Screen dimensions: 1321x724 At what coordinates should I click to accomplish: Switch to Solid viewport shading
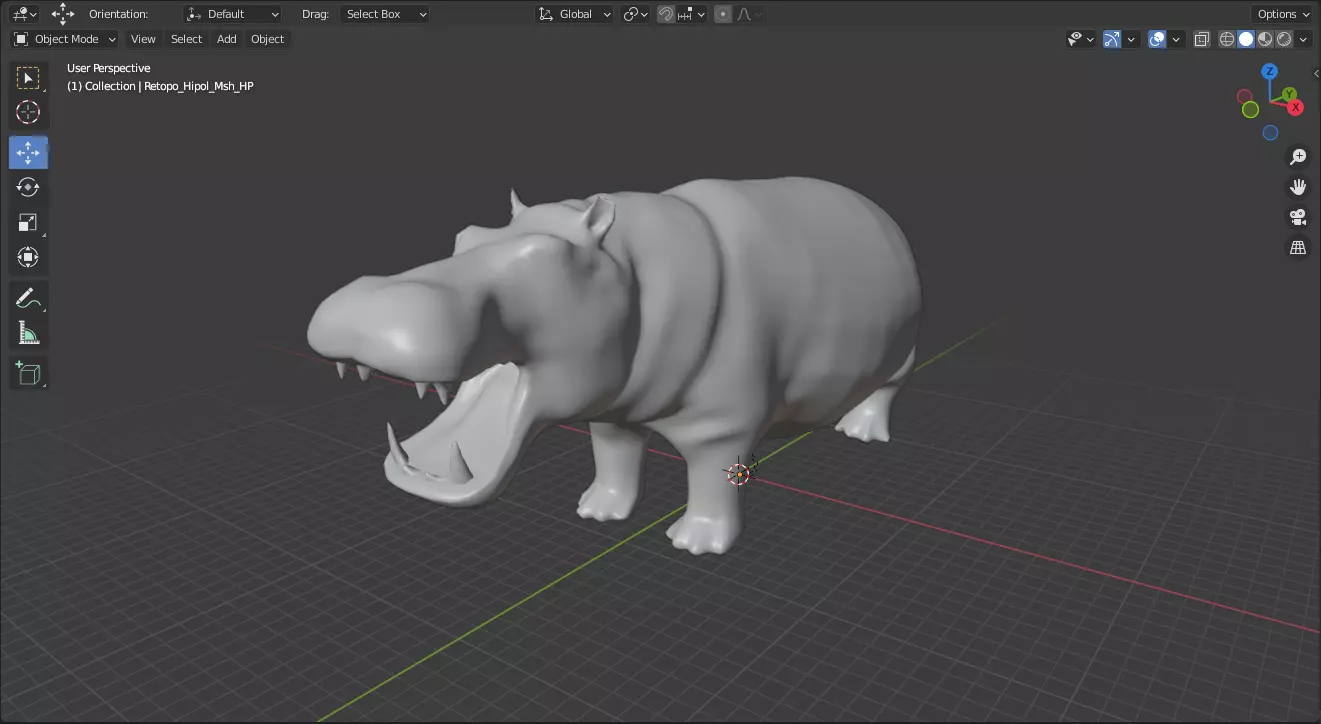coord(1246,39)
